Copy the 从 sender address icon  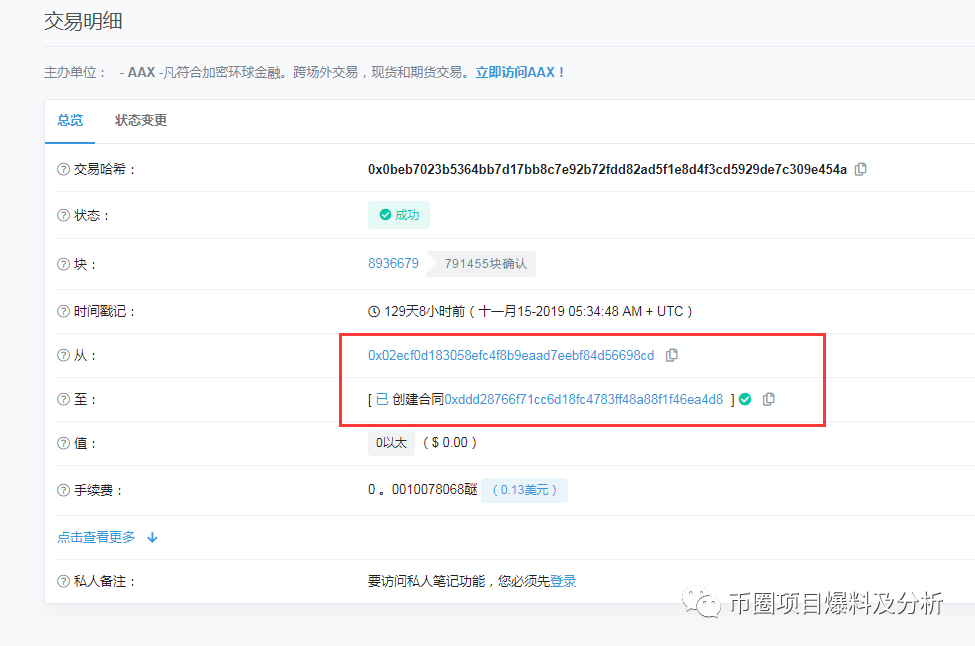672,355
